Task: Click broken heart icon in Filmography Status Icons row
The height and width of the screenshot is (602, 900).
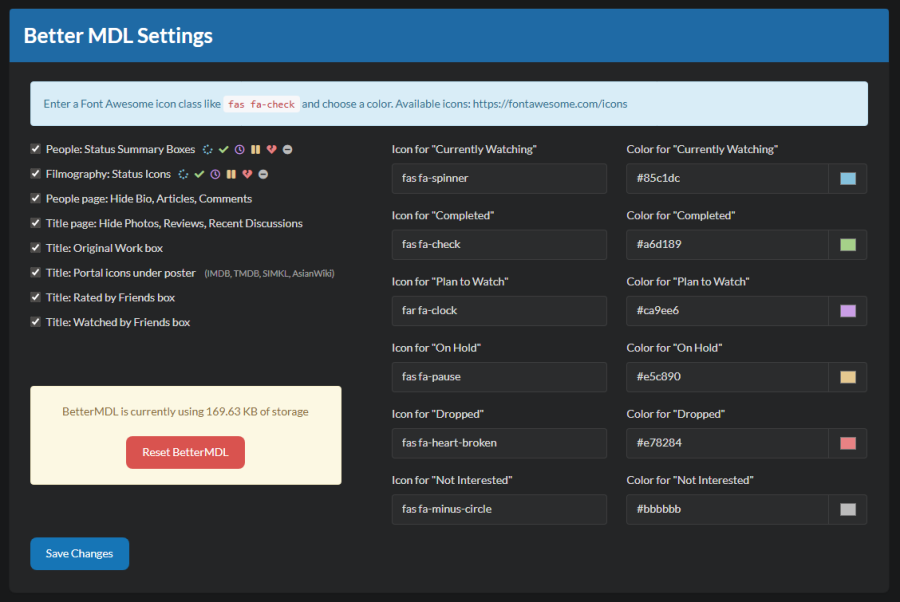Action: tap(247, 174)
